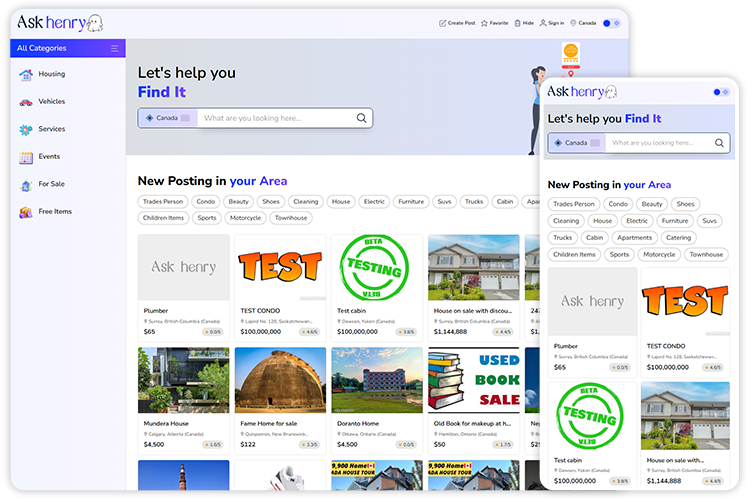Select the Catering chip in mobile preview

[678, 238]
